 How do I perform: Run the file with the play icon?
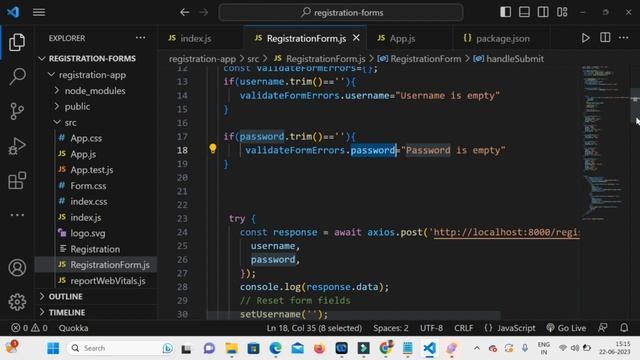coord(585,38)
